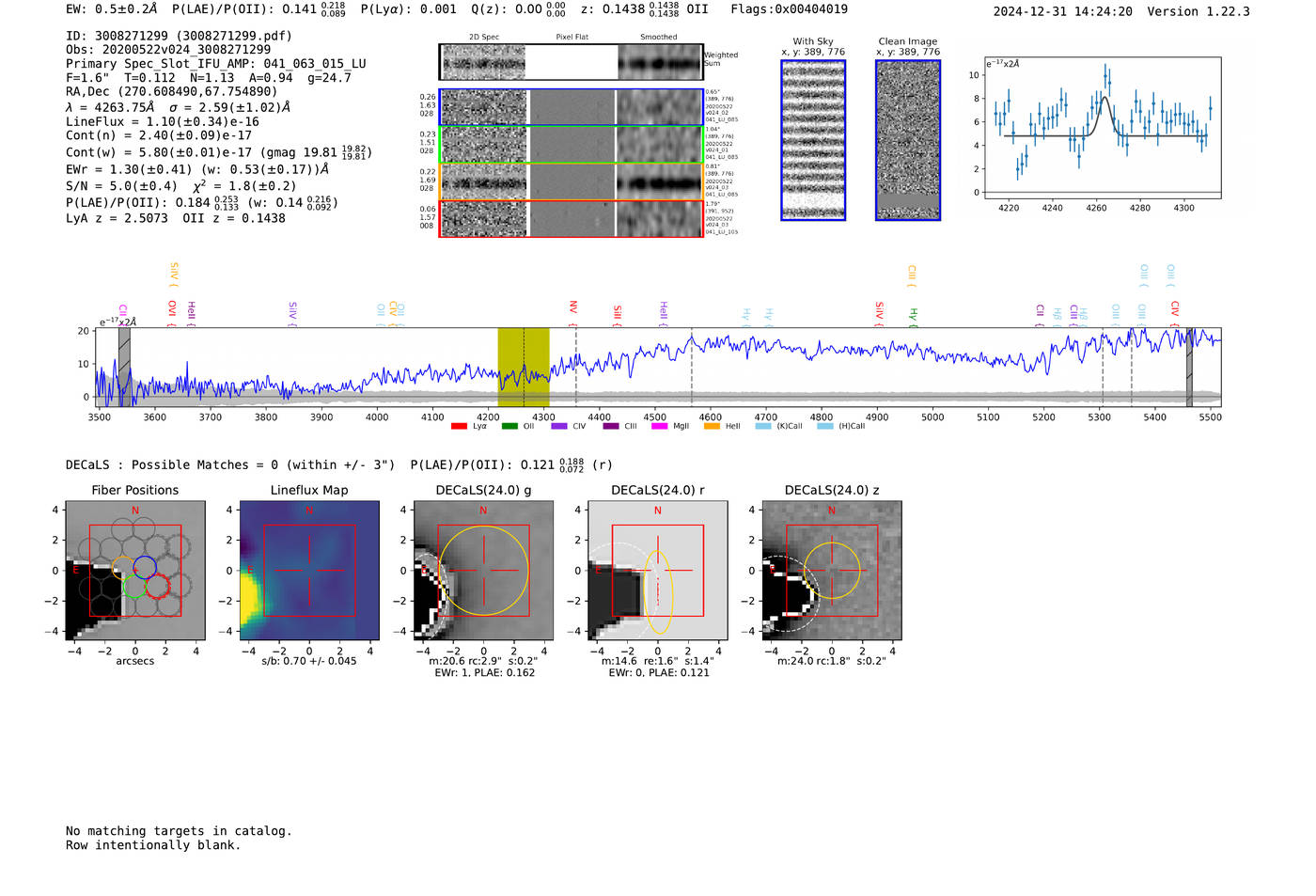Screen dimensions: 1316x896
Task: Click the hatched gray band near 5460
Action: (1189, 367)
